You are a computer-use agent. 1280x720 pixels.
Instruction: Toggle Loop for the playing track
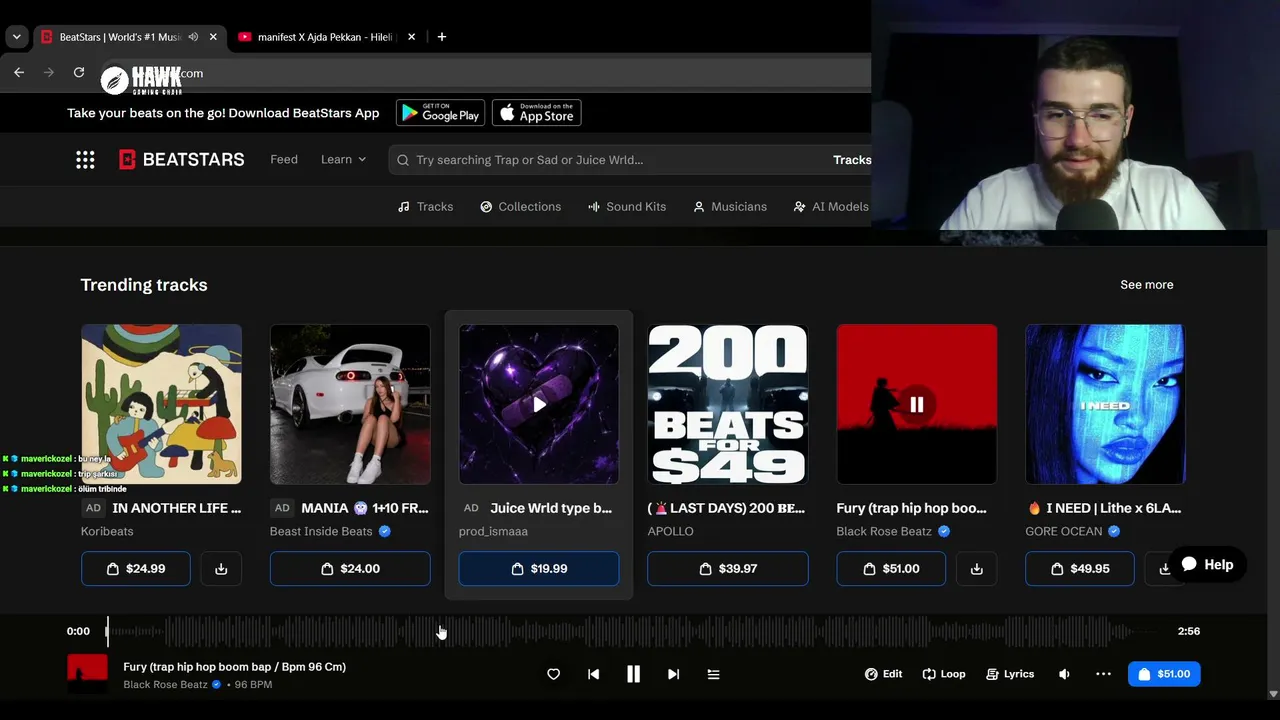tap(944, 674)
